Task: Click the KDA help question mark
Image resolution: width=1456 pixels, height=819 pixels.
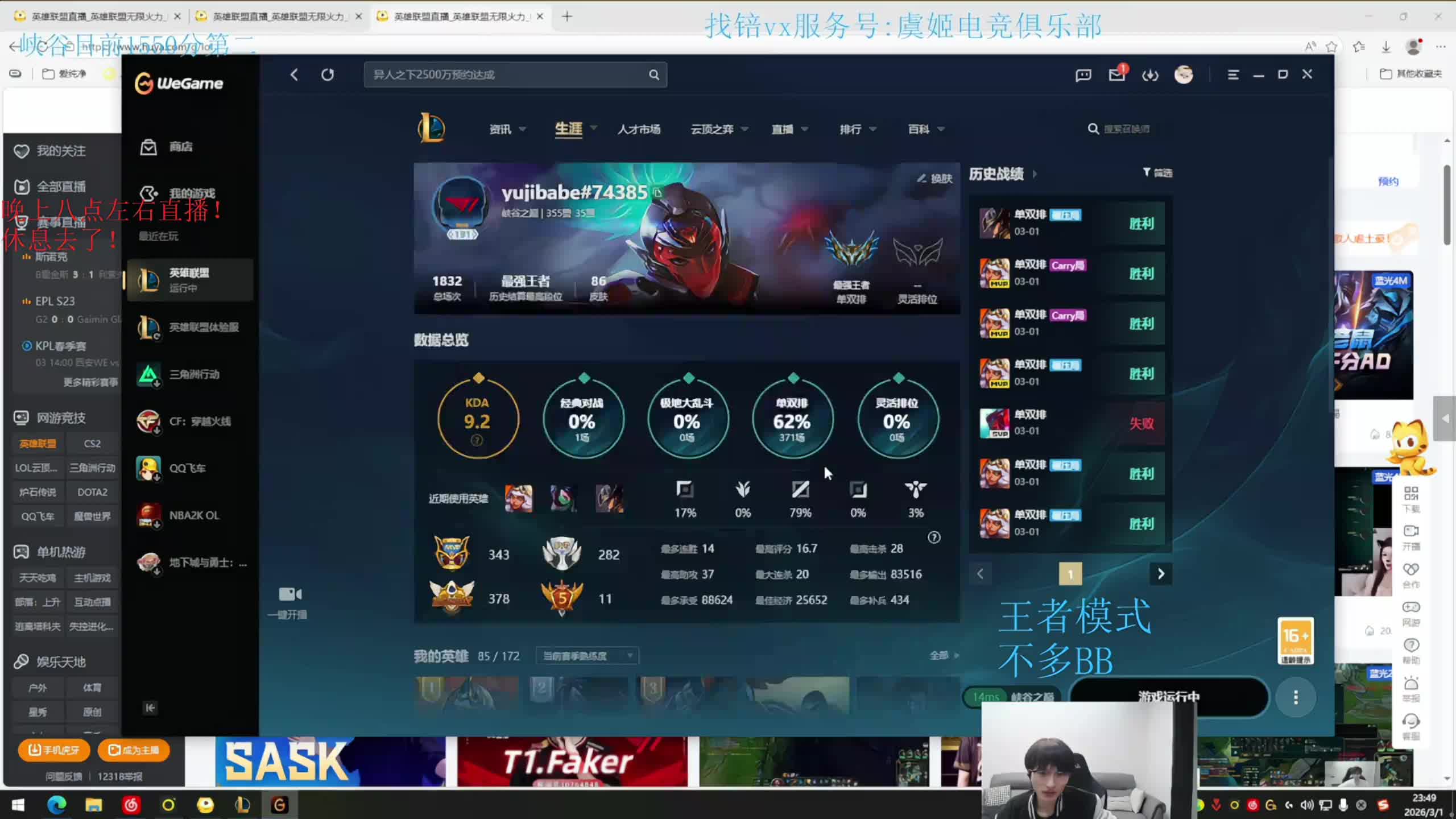Action: point(477,440)
